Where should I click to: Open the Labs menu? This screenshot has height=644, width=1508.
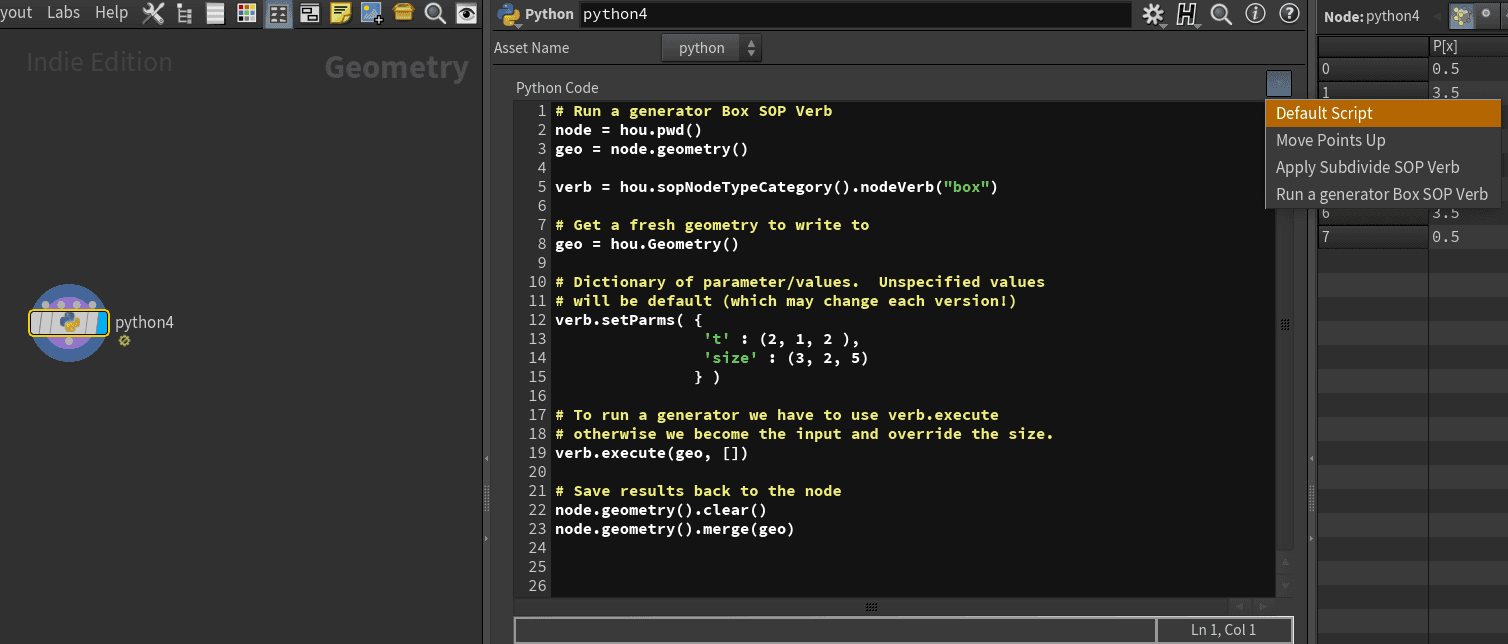tap(64, 13)
